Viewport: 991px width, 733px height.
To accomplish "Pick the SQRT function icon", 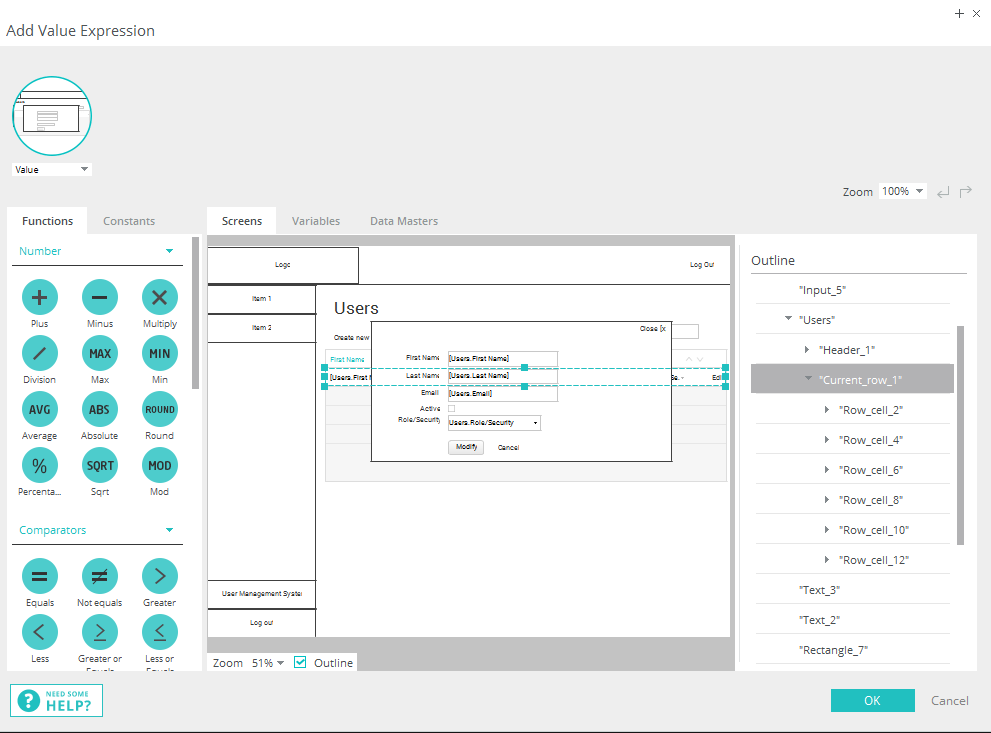I will click(99, 465).
